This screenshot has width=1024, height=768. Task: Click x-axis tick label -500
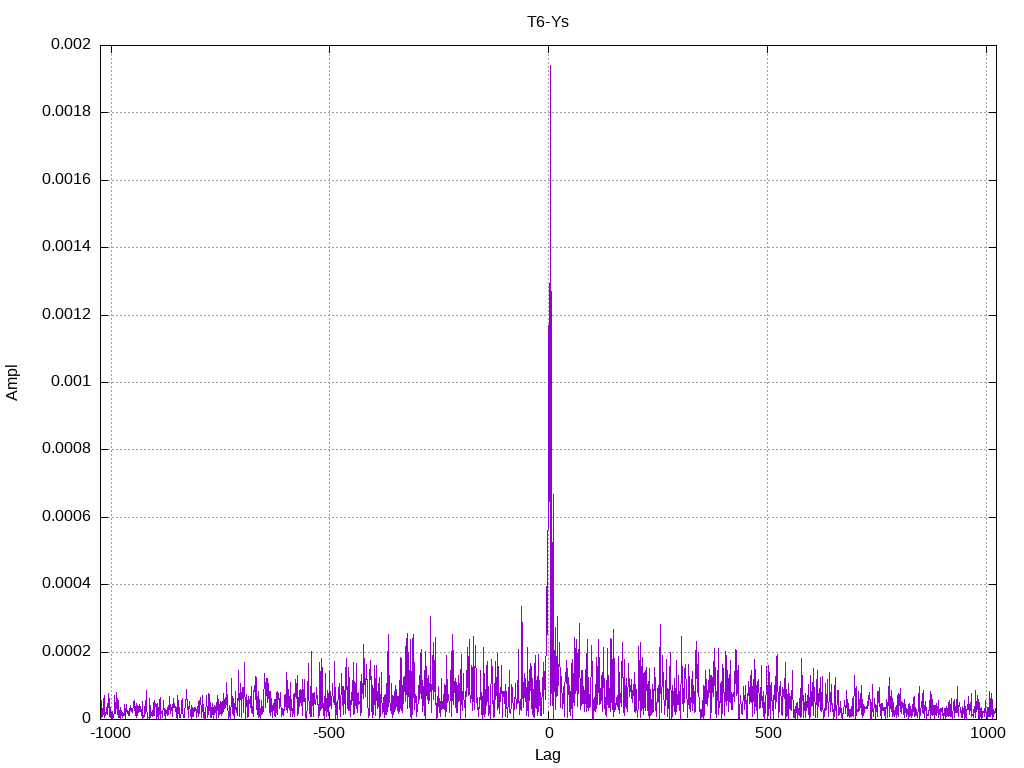[328, 733]
